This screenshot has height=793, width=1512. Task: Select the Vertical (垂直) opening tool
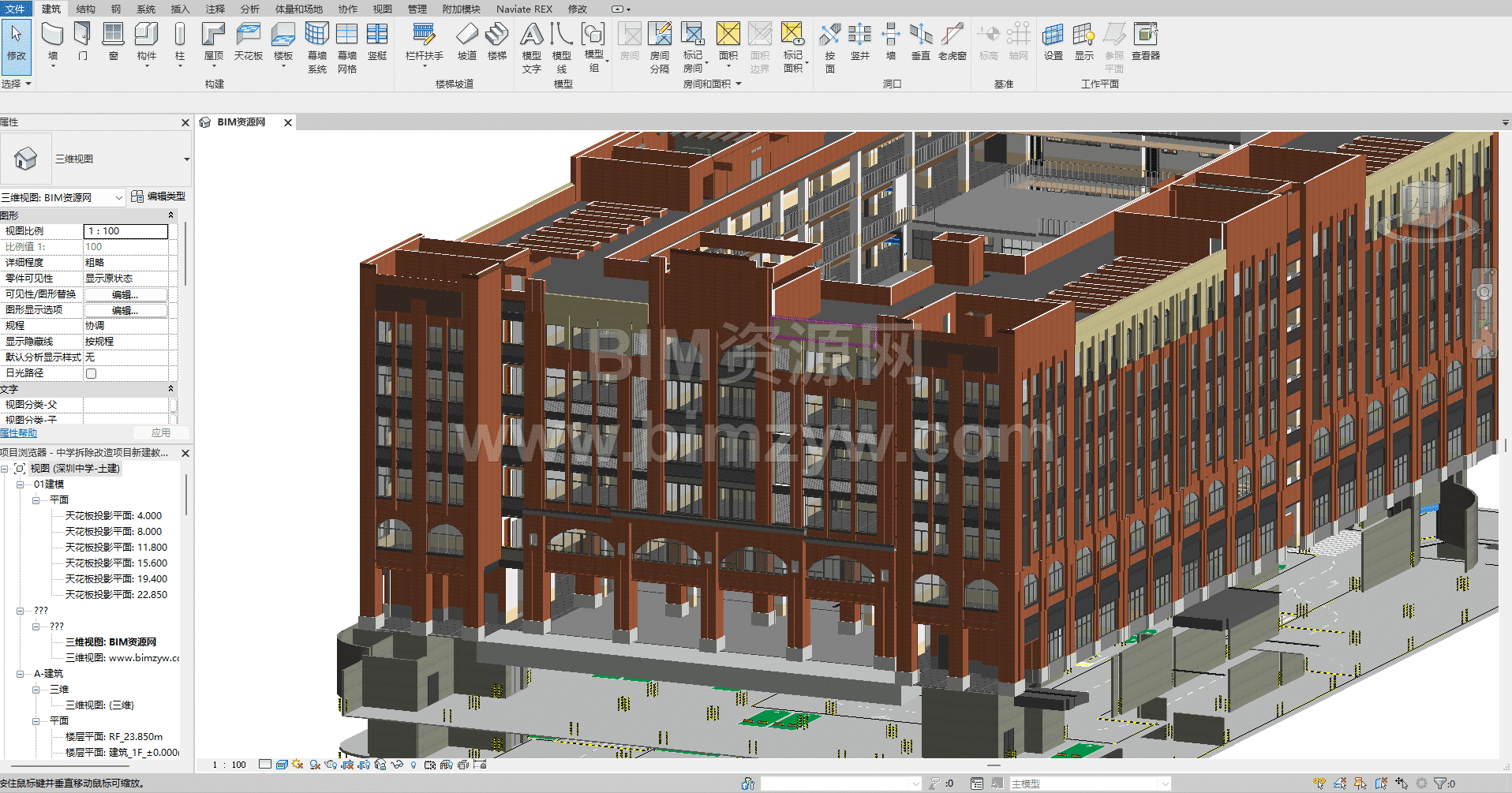click(921, 42)
